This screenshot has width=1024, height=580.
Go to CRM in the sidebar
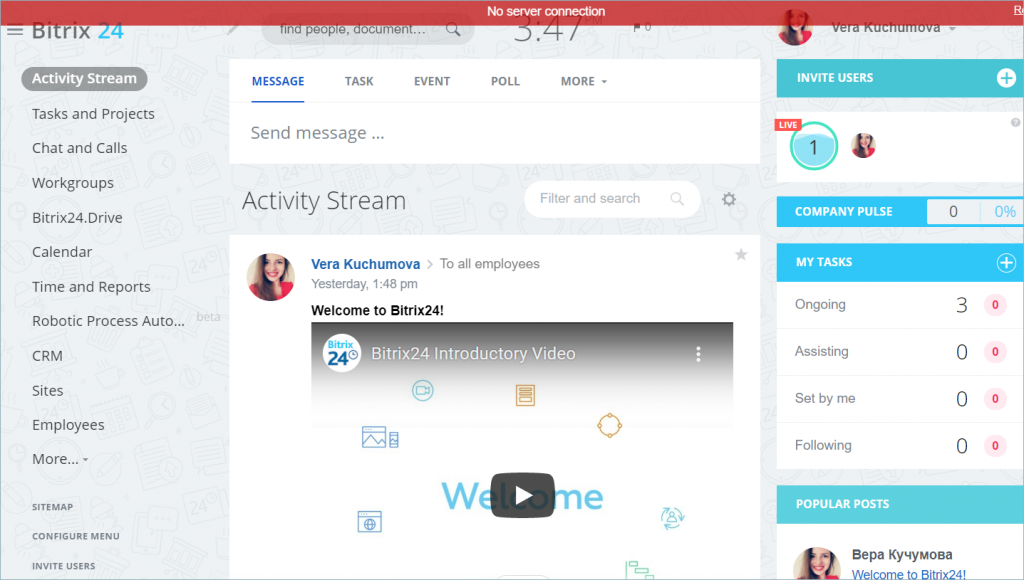click(47, 356)
